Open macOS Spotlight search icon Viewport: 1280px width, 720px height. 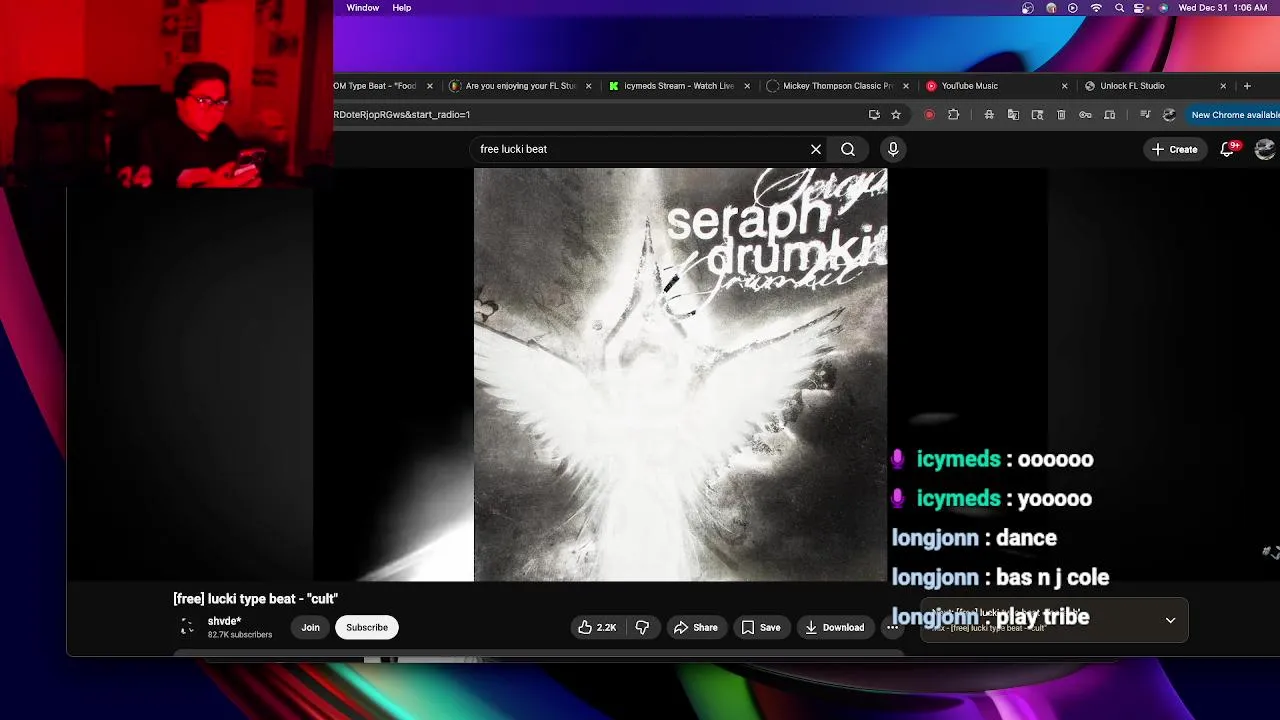1119,8
